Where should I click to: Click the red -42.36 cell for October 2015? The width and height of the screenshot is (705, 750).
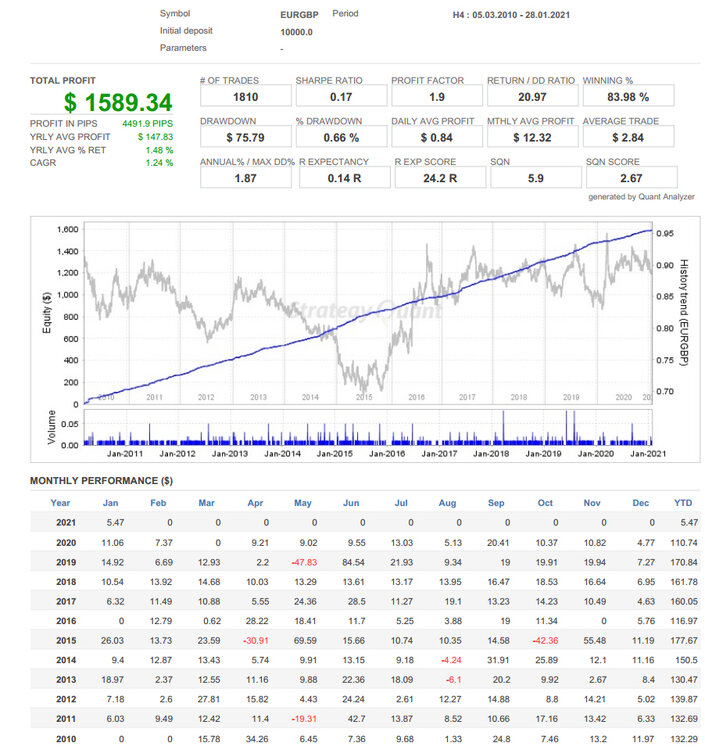(x=545, y=640)
